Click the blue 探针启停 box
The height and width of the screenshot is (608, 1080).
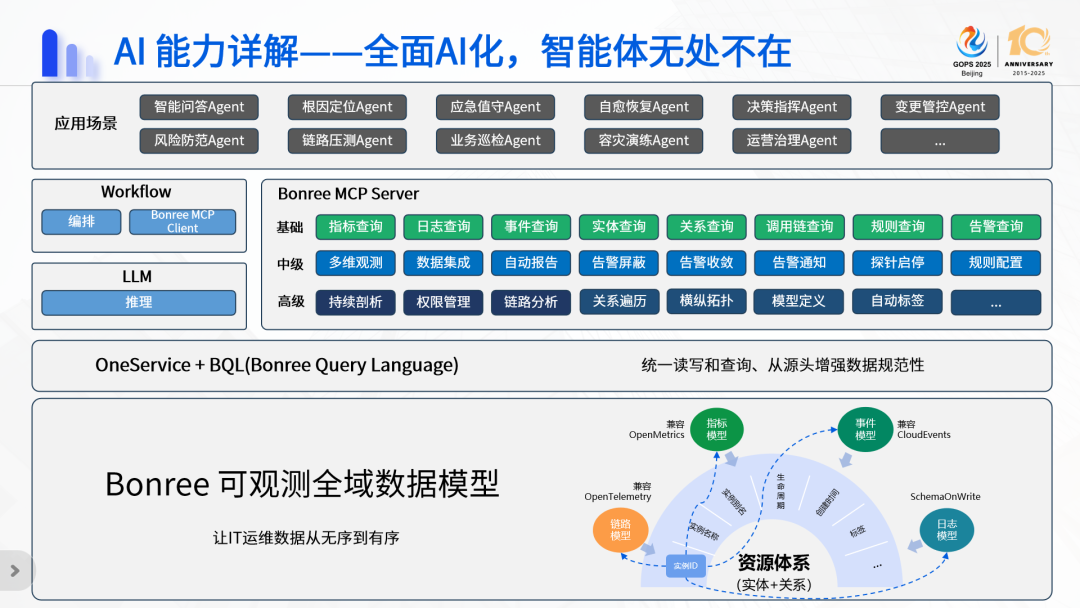click(897, 262)
